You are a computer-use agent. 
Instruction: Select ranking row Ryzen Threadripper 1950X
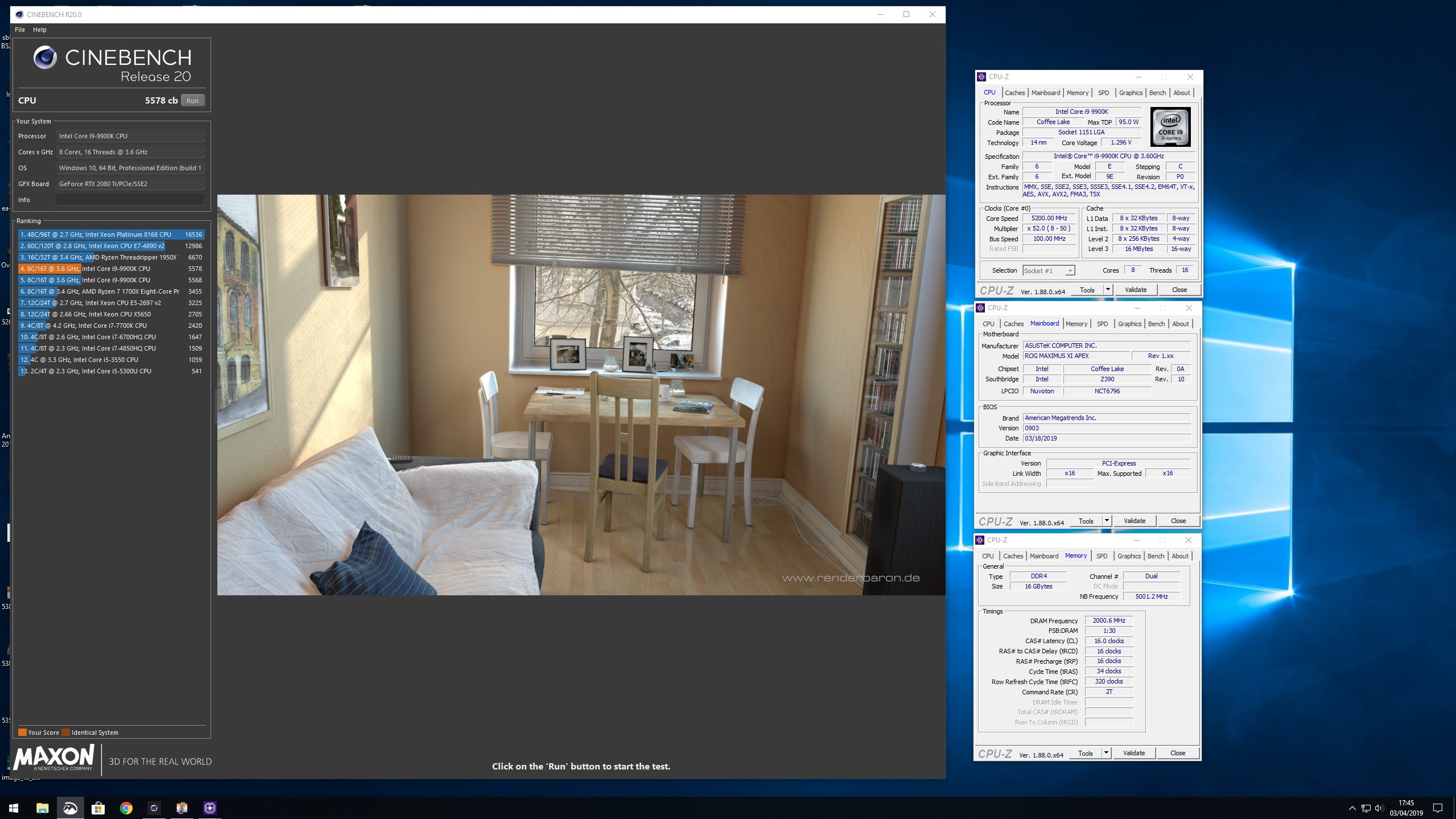(x=111, y=257)
